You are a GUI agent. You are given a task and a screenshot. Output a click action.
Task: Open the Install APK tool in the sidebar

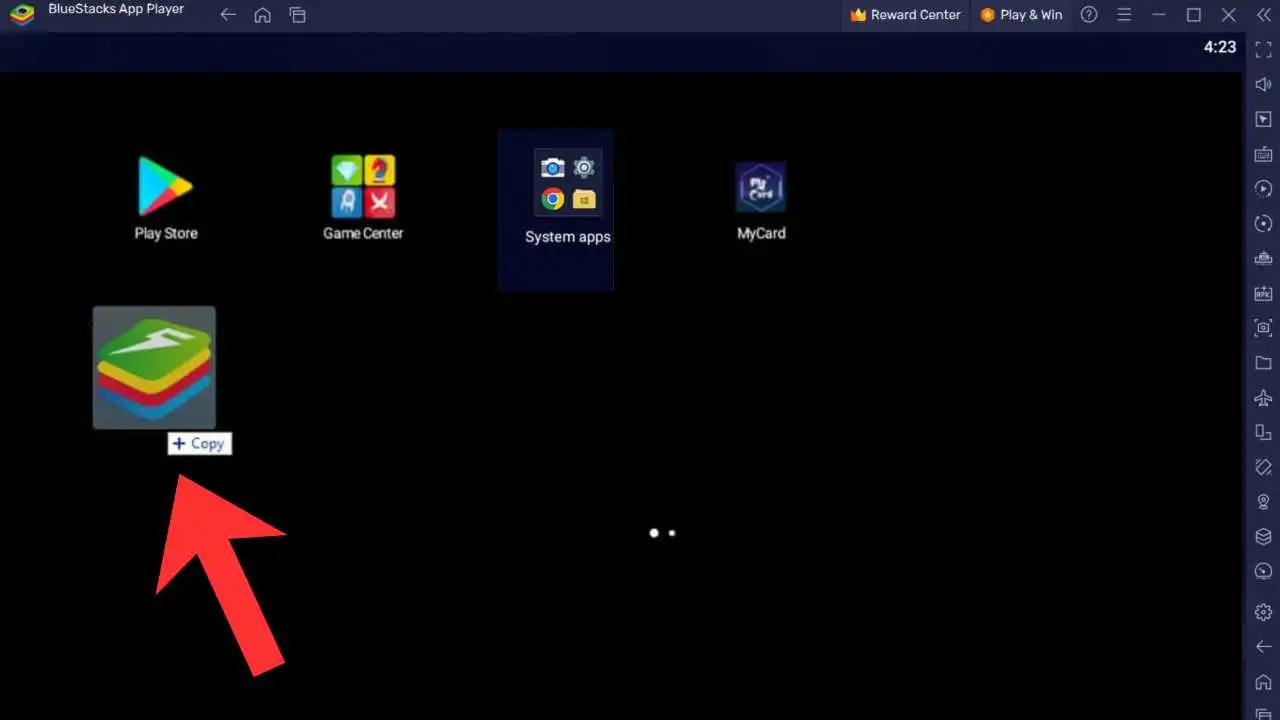1263,293
